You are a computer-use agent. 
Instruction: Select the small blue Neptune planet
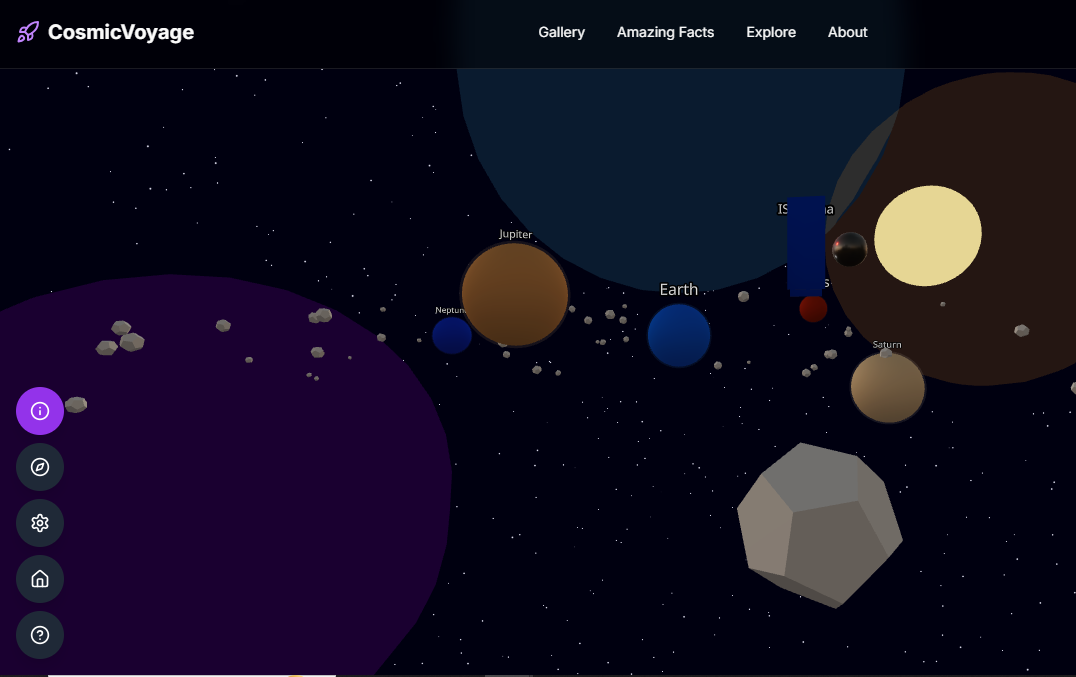pyautogui.click(x=451, y=336)
